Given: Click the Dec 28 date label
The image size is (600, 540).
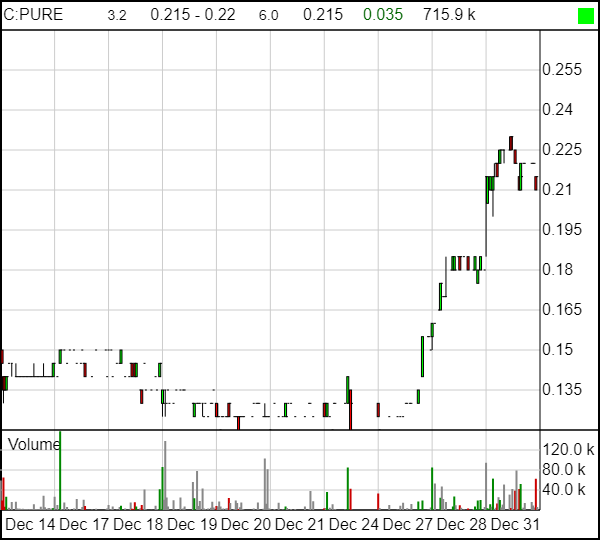Looking at the screenshot, I should click(461, 524).
